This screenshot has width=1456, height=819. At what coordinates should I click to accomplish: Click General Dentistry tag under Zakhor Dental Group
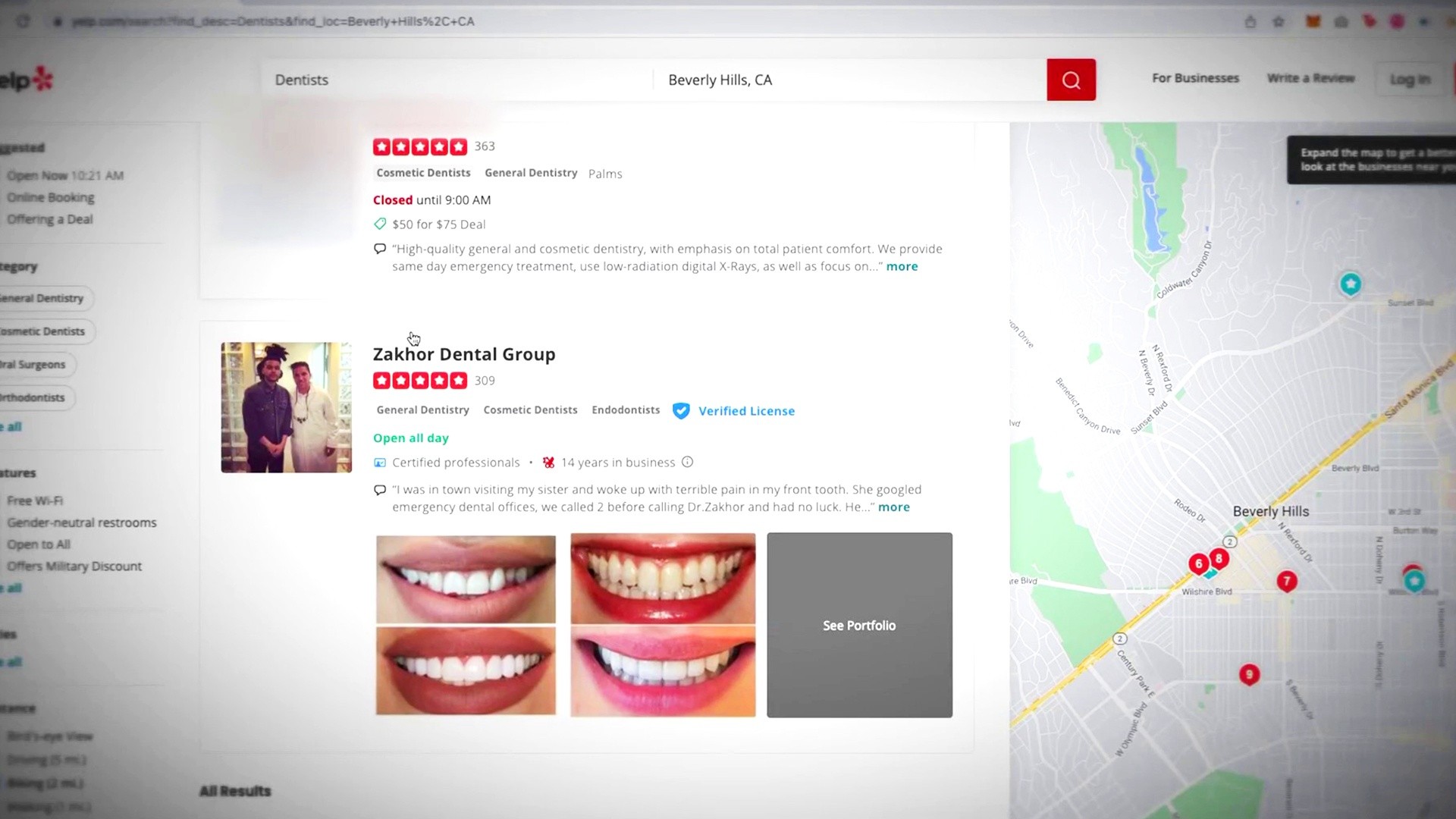pyautogui.click(x=422, y=410)
